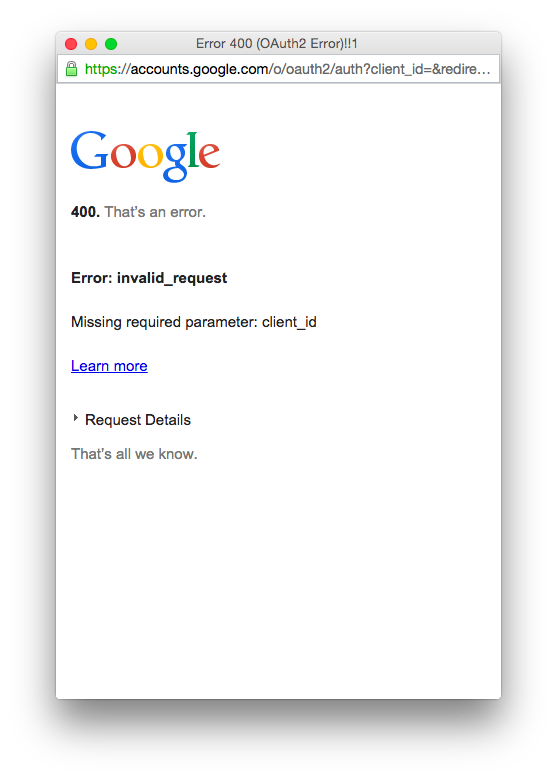Open the Learn more link
Viewport: 557px width, 779px height.
pyautogui.click(x=109, y=366)
